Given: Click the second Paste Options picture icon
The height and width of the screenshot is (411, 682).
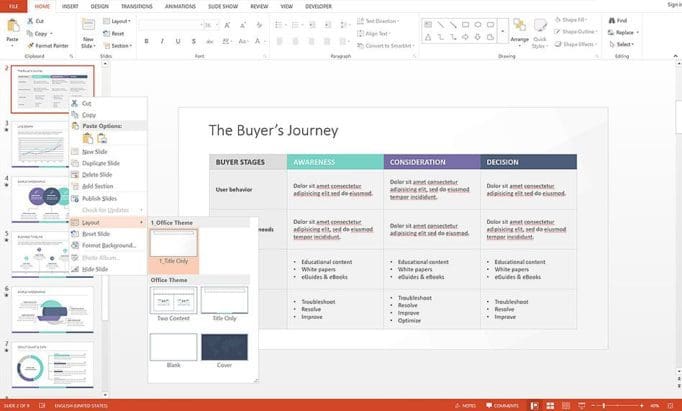Looking at the screenshot, I should 102,138.
